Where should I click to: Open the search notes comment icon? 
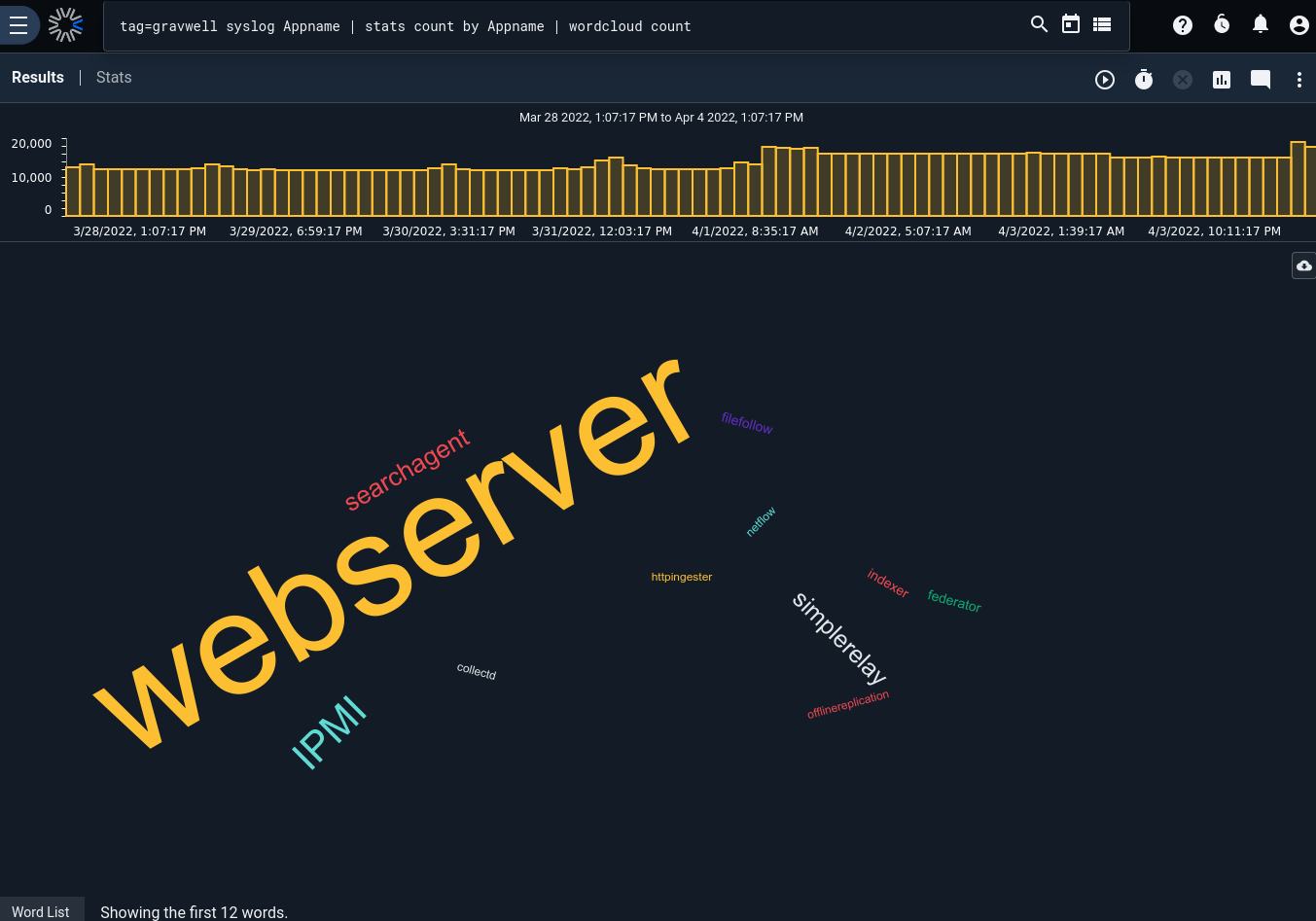pyautogui.click(x=1260, y=80)
